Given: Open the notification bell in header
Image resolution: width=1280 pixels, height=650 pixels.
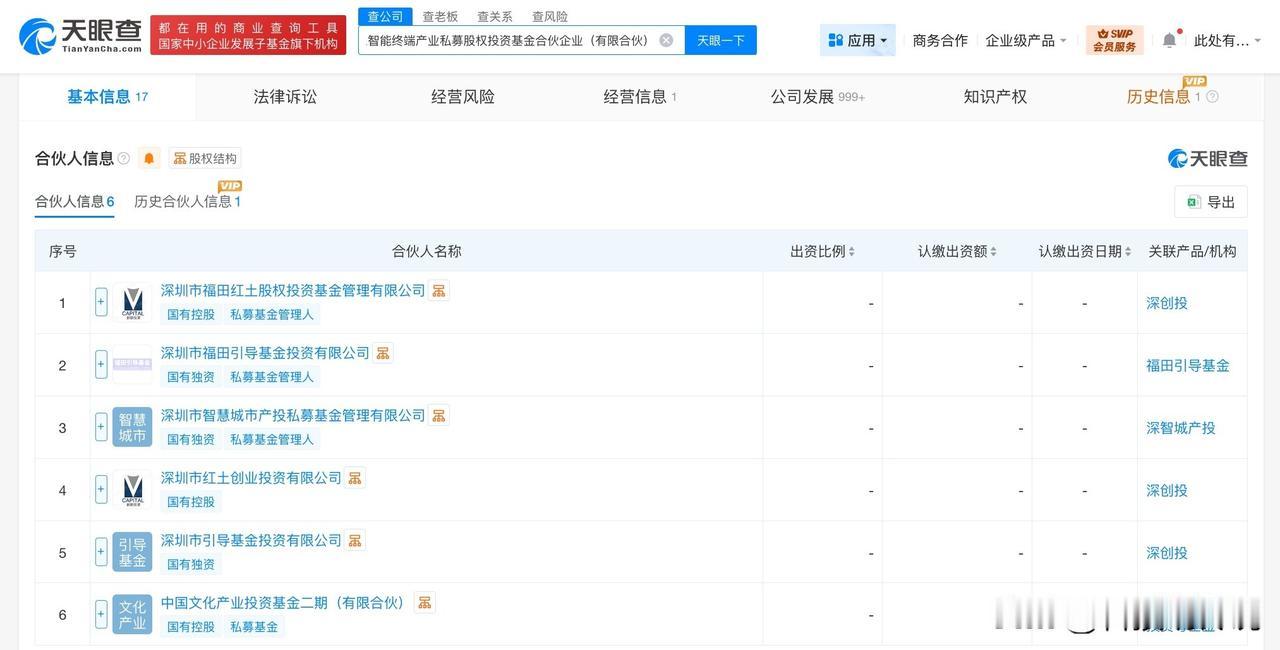Looking at the screenshot, I should tap(1169, 40).
